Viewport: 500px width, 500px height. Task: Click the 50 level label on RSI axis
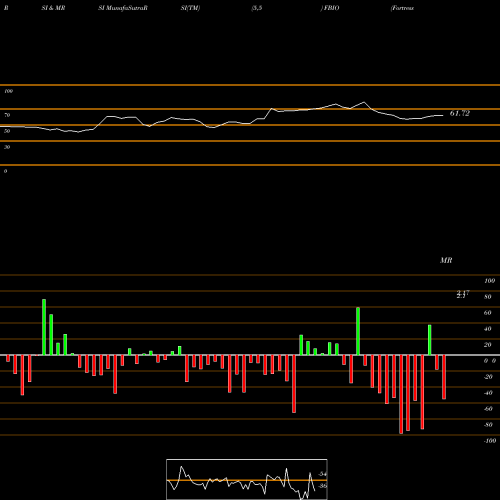pyautogui.click(x=7, y=131)
